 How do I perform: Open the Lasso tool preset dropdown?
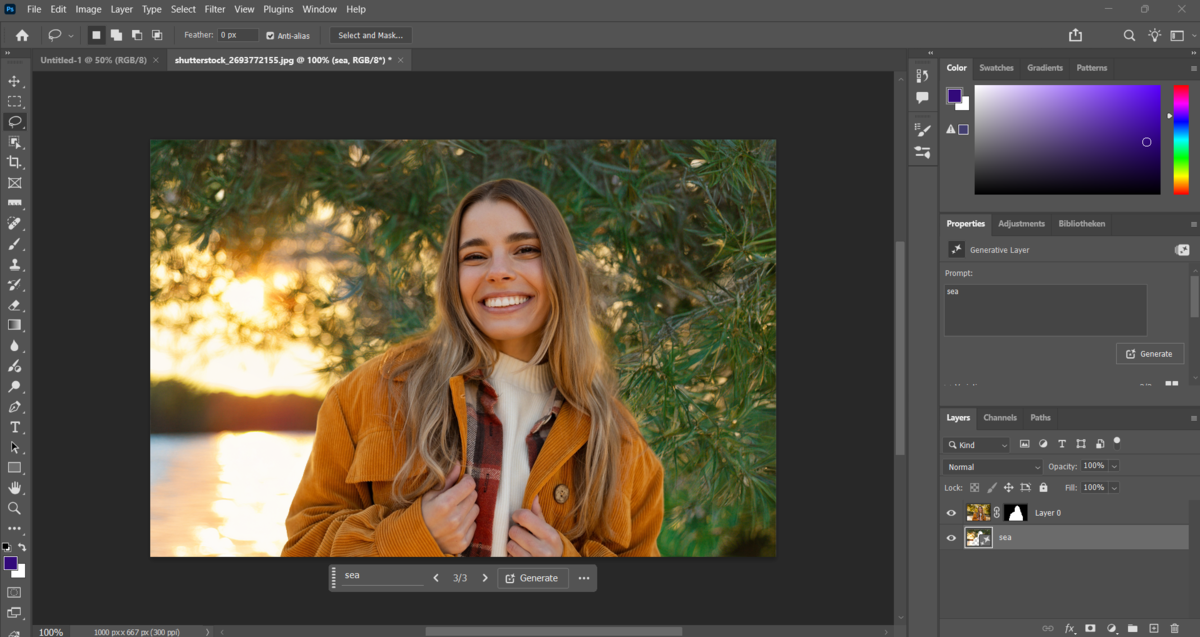tap(71, 35)
